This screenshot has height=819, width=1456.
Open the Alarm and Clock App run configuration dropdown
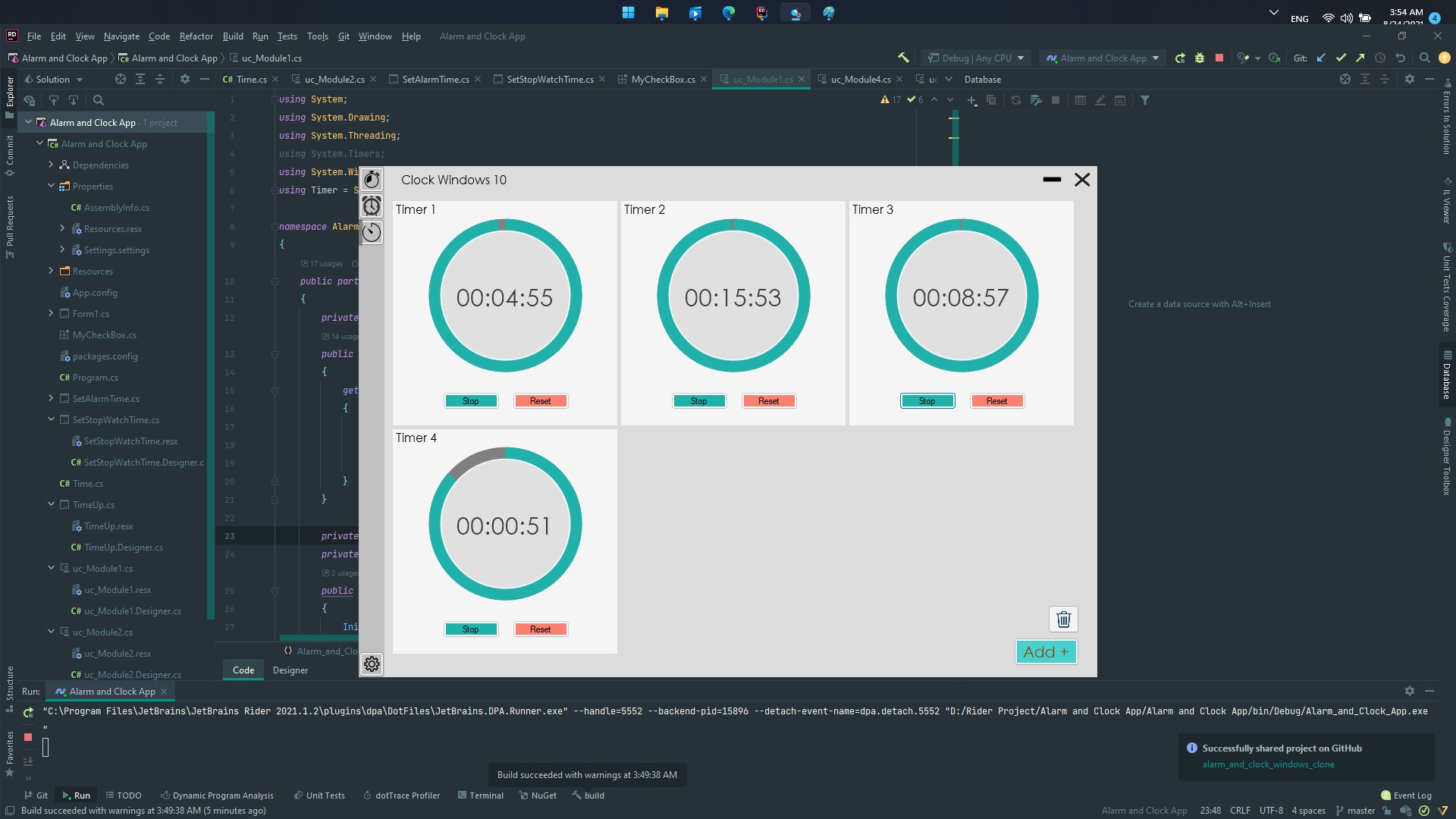(1103, 58)
